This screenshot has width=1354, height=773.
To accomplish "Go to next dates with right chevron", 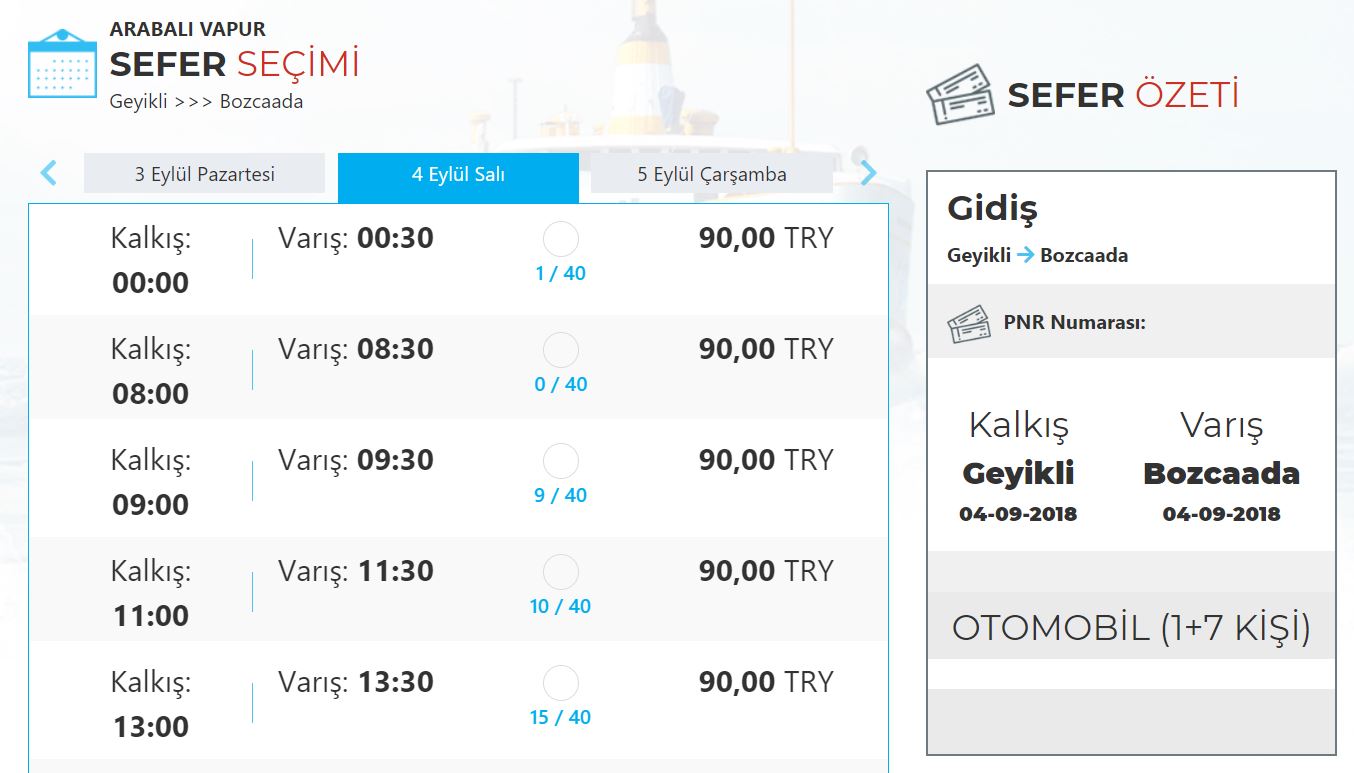I will coord(868,173).
